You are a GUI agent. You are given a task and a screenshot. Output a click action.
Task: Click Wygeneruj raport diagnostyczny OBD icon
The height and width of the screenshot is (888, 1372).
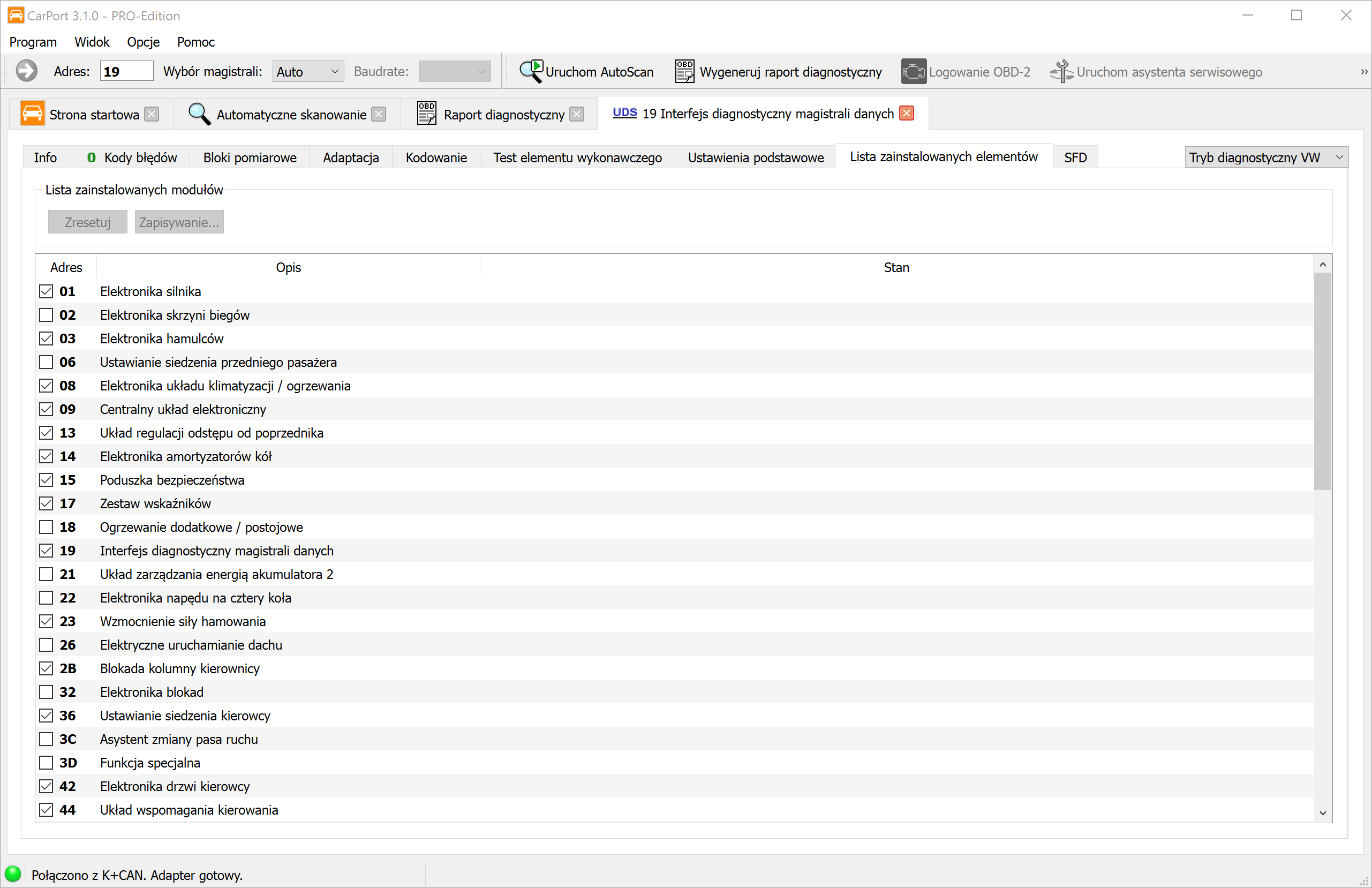(684, 72)
